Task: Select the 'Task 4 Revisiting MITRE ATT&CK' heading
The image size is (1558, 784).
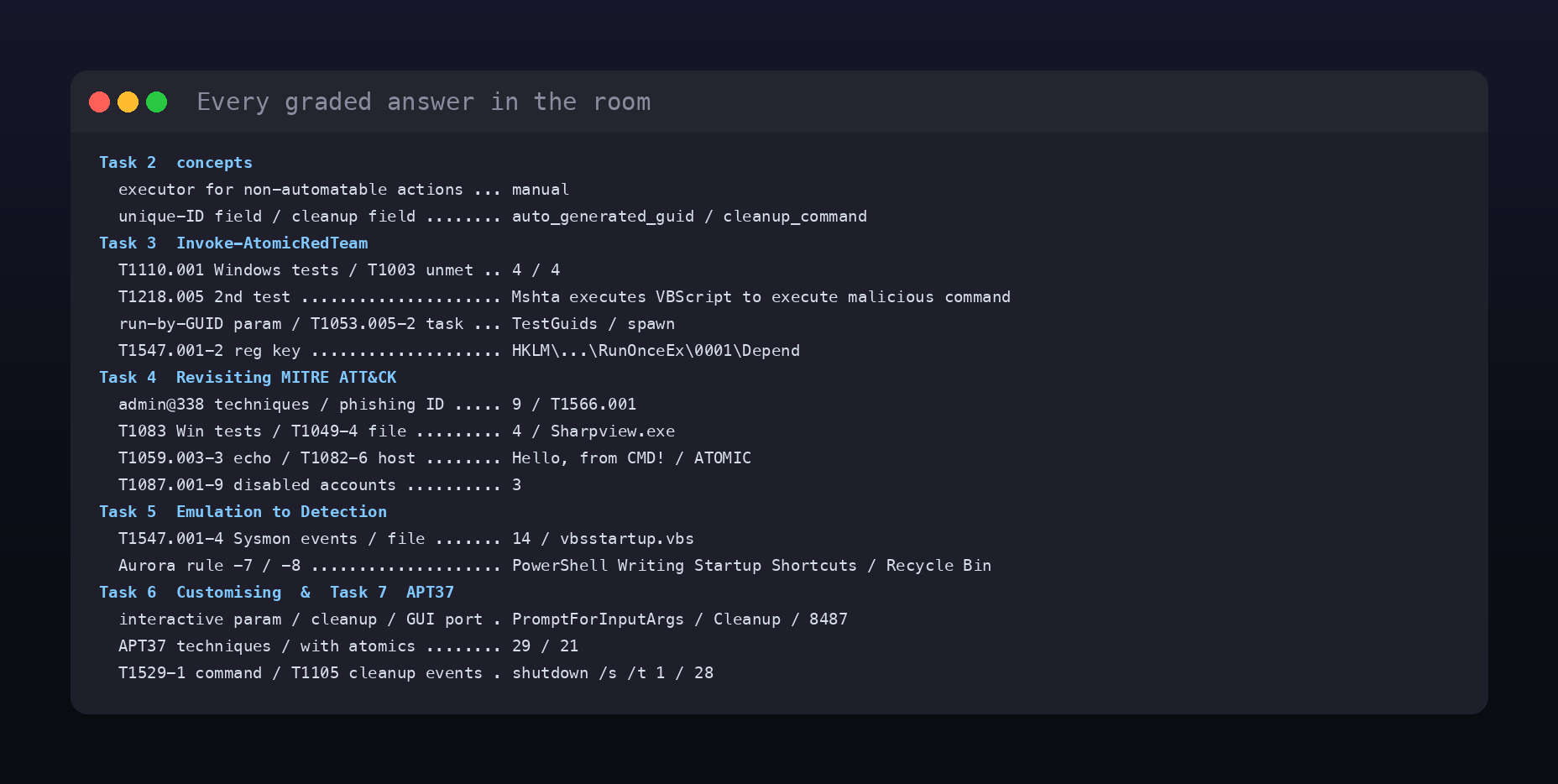Action: [248, 377]
